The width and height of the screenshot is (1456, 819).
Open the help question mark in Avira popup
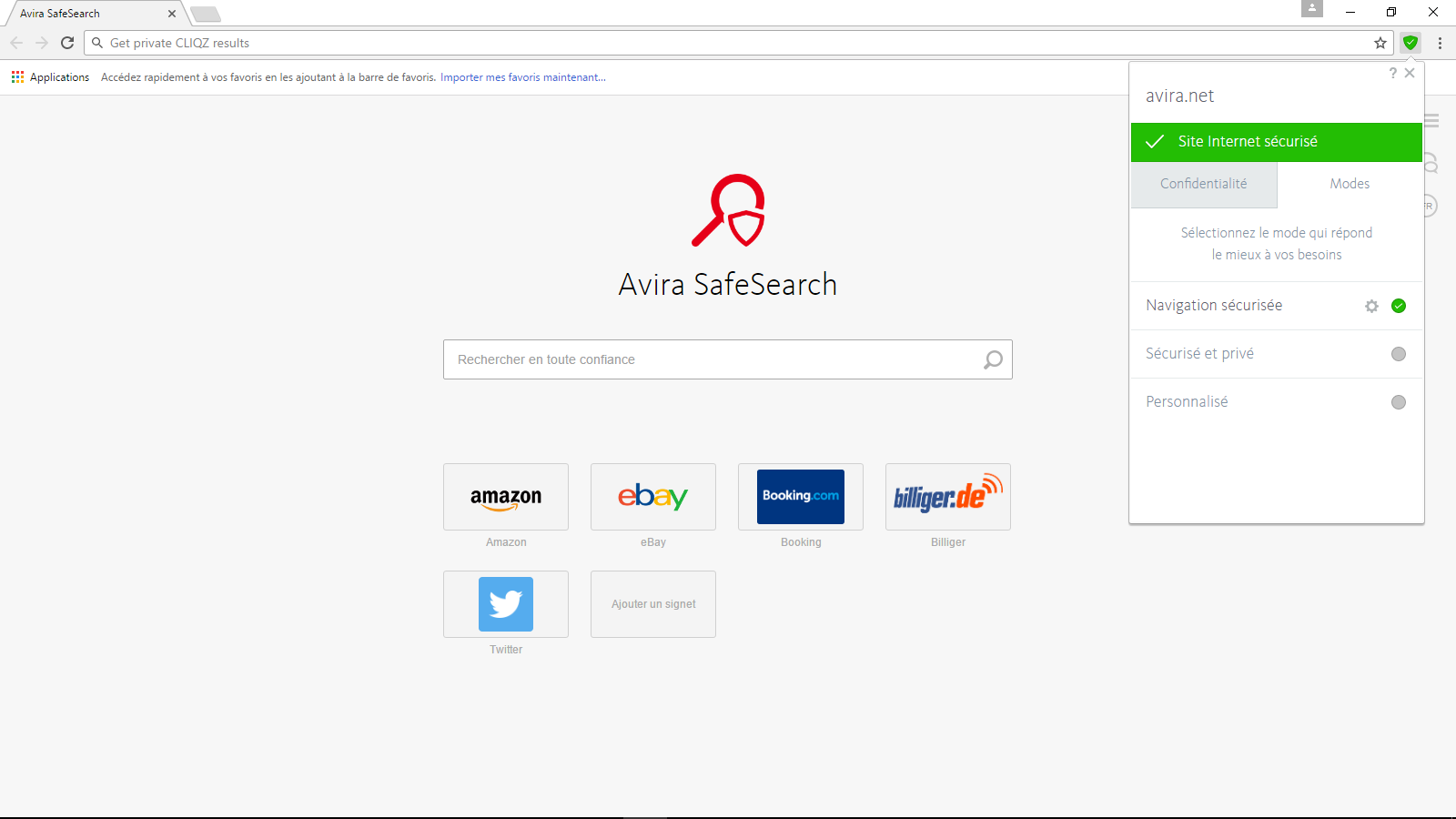(1392, 73)
